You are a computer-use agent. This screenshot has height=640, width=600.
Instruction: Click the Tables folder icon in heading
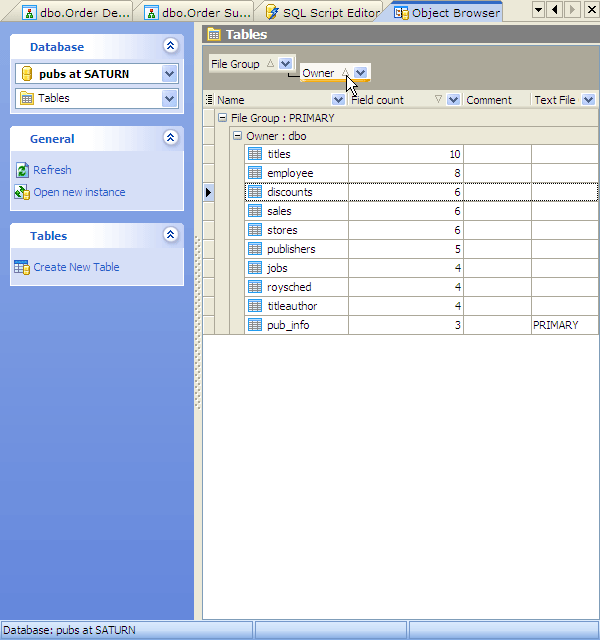pyautogui.click(x=214, y=35)
